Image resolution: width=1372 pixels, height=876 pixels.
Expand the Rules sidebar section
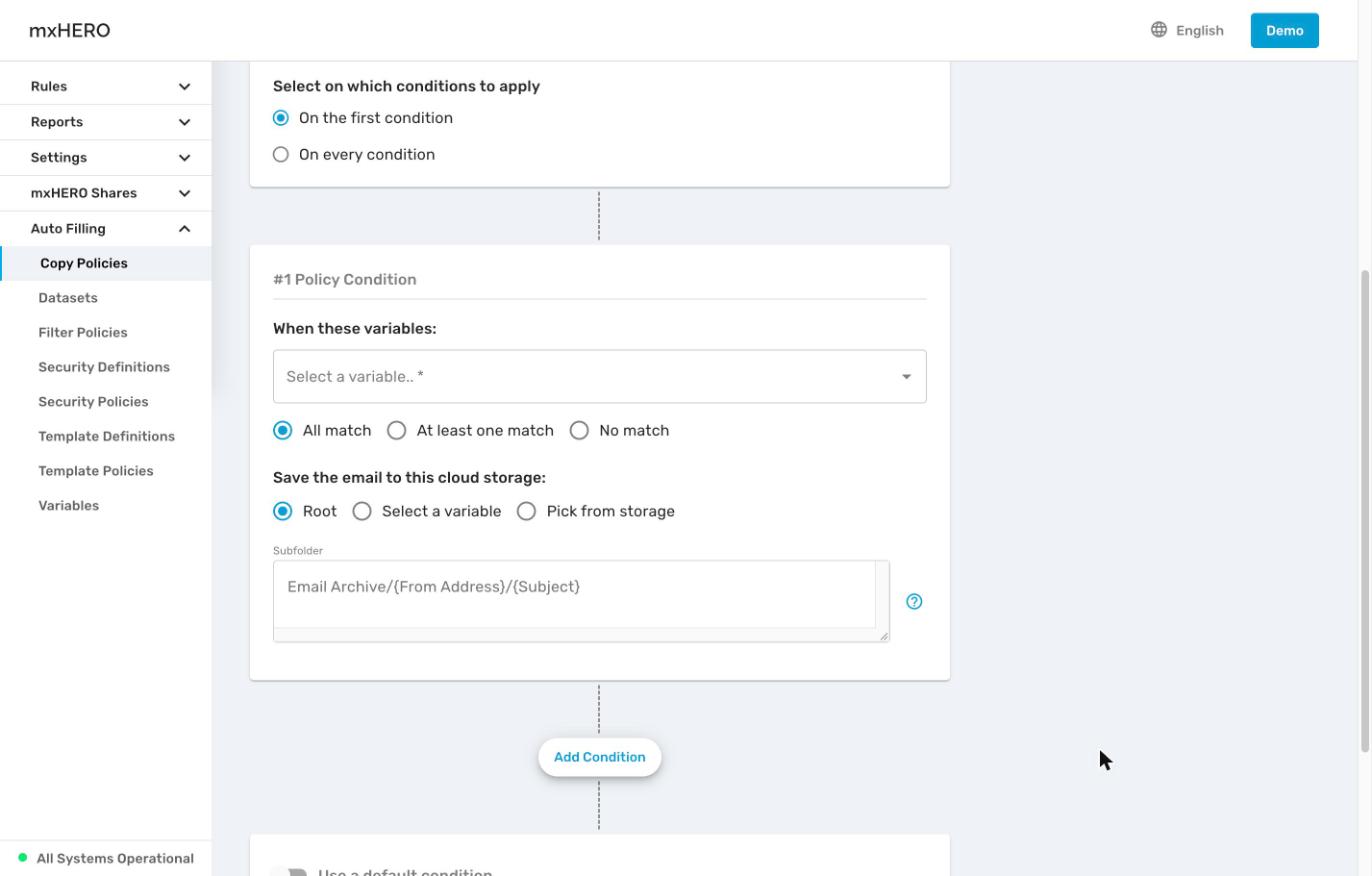(x=106, y=86)
